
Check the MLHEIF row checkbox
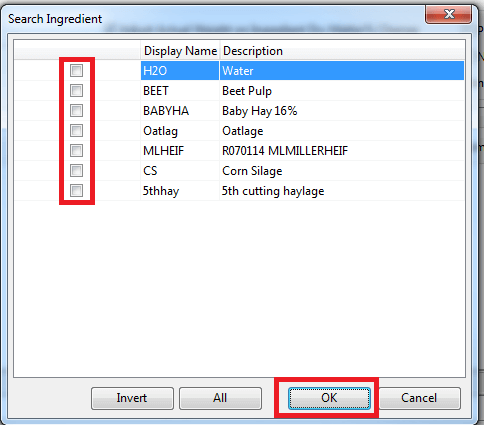pos(76,151)
